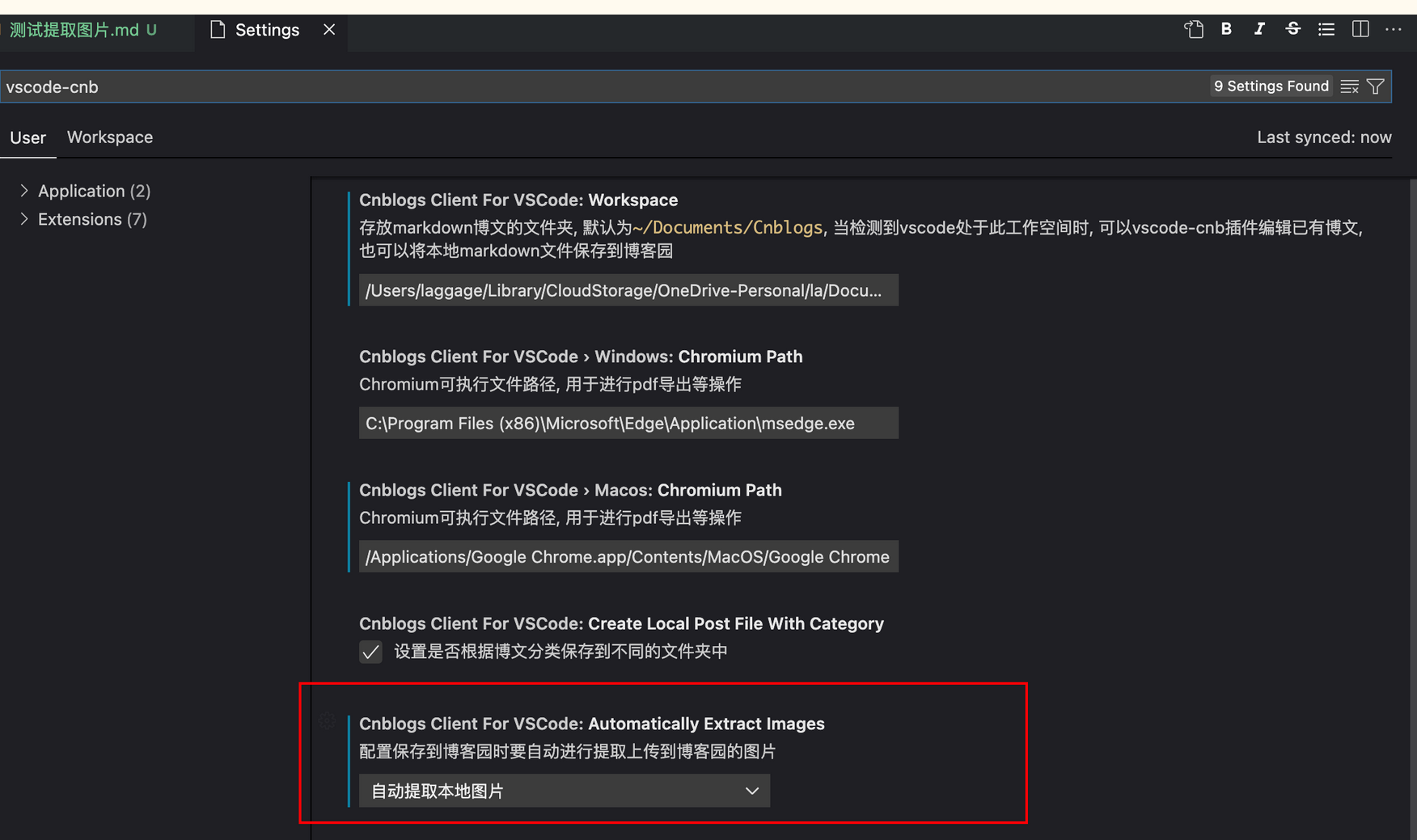Click the Cnblogs Client For VSCode: Workspace title

518,200
